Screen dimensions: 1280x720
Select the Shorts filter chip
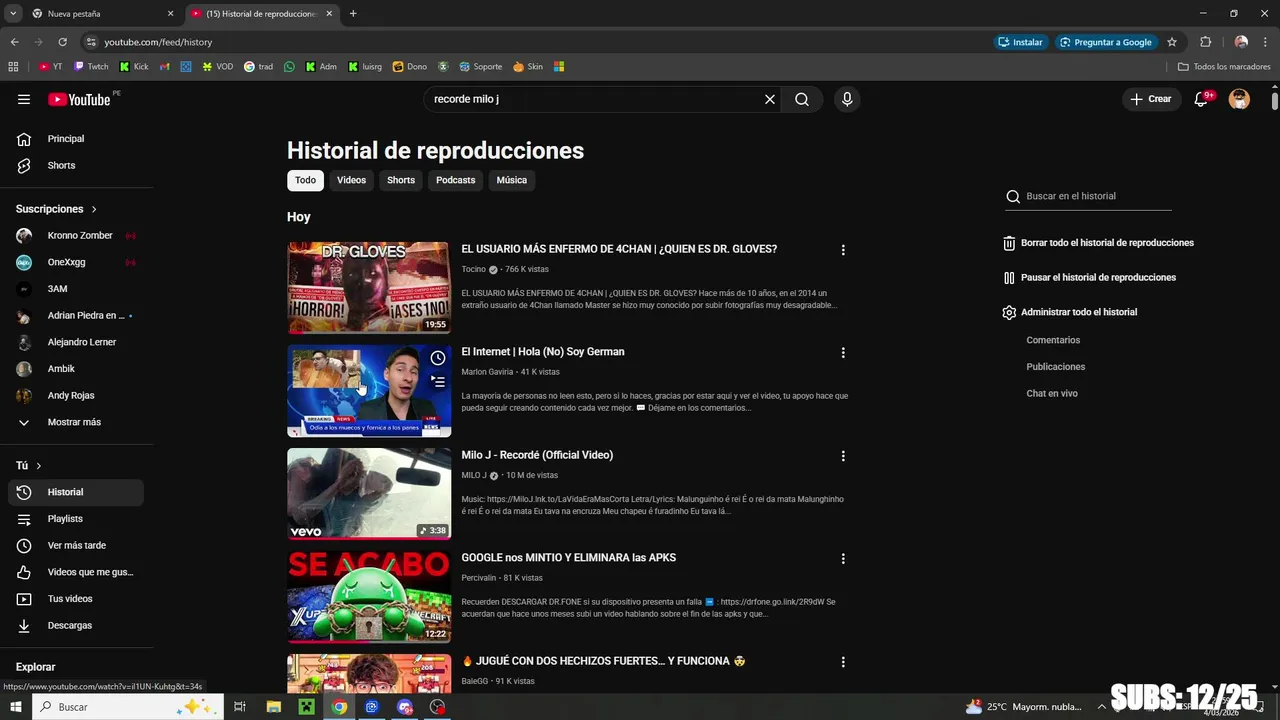tap(401, 180)
